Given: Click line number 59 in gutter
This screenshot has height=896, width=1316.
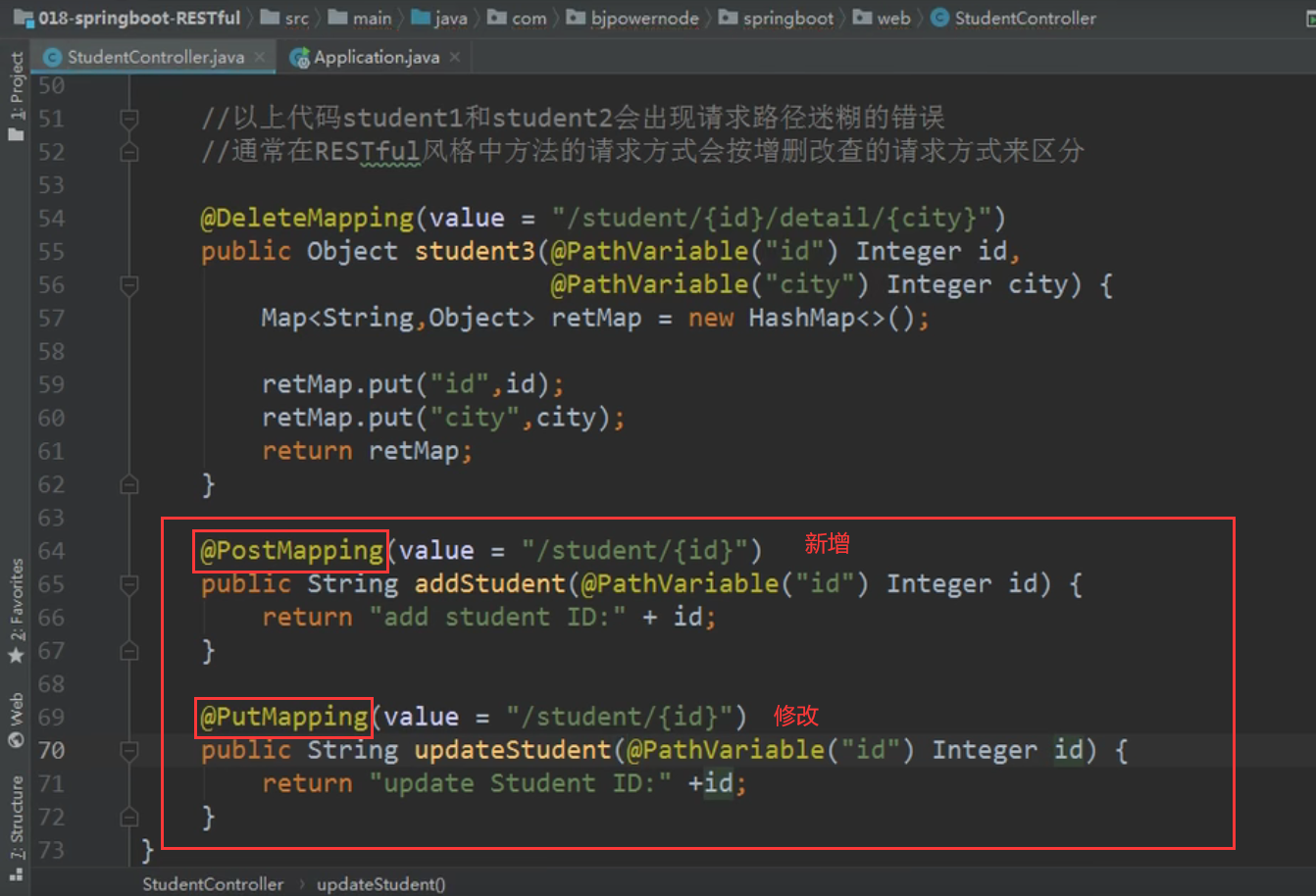Looking at the screenshot, I should pyautogui.click(x=51, y=384).
